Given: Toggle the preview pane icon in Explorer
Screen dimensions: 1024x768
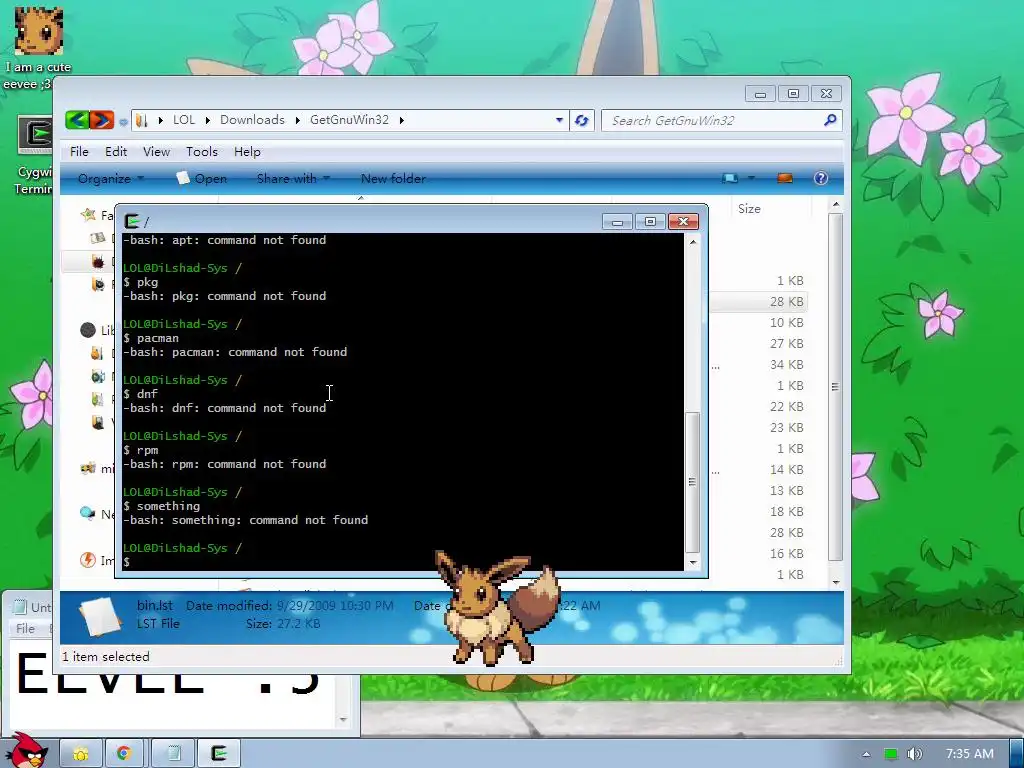Looking at the screenshot, I should 785,178.
